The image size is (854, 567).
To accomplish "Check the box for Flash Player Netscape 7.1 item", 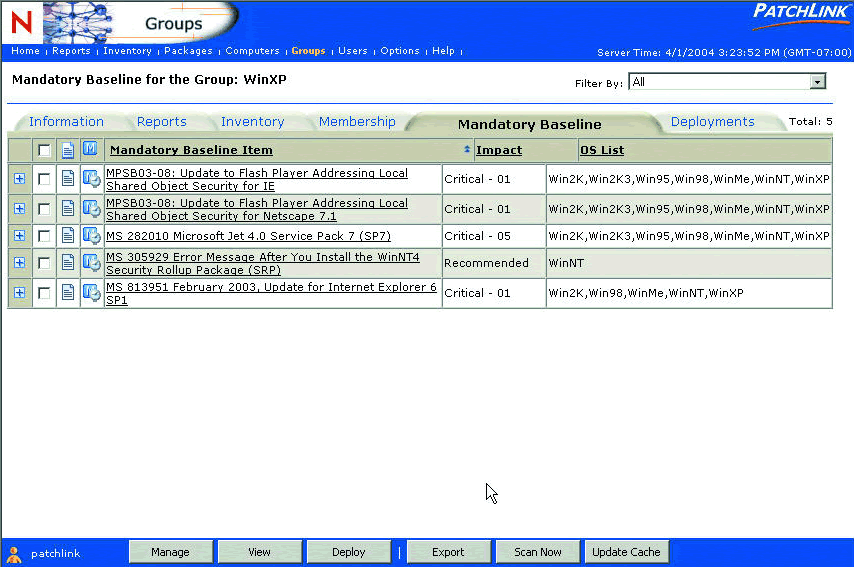I will click(44, 209).
